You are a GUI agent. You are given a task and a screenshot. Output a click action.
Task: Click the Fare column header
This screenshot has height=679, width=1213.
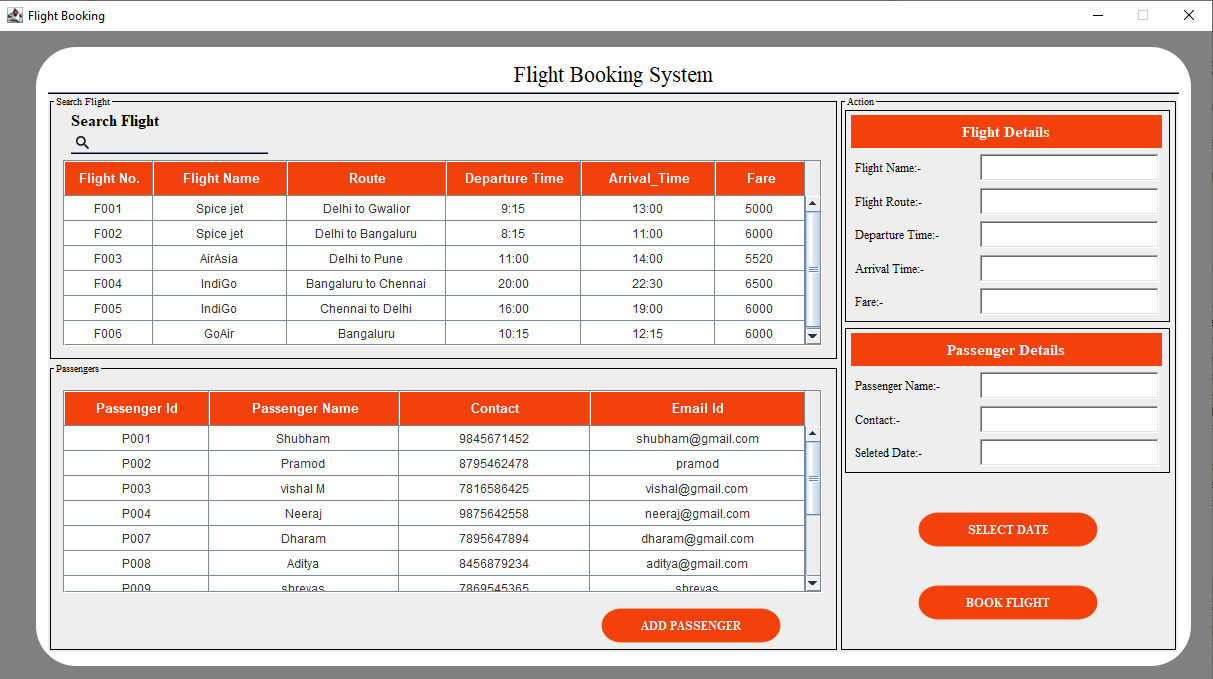click(760, 179)
